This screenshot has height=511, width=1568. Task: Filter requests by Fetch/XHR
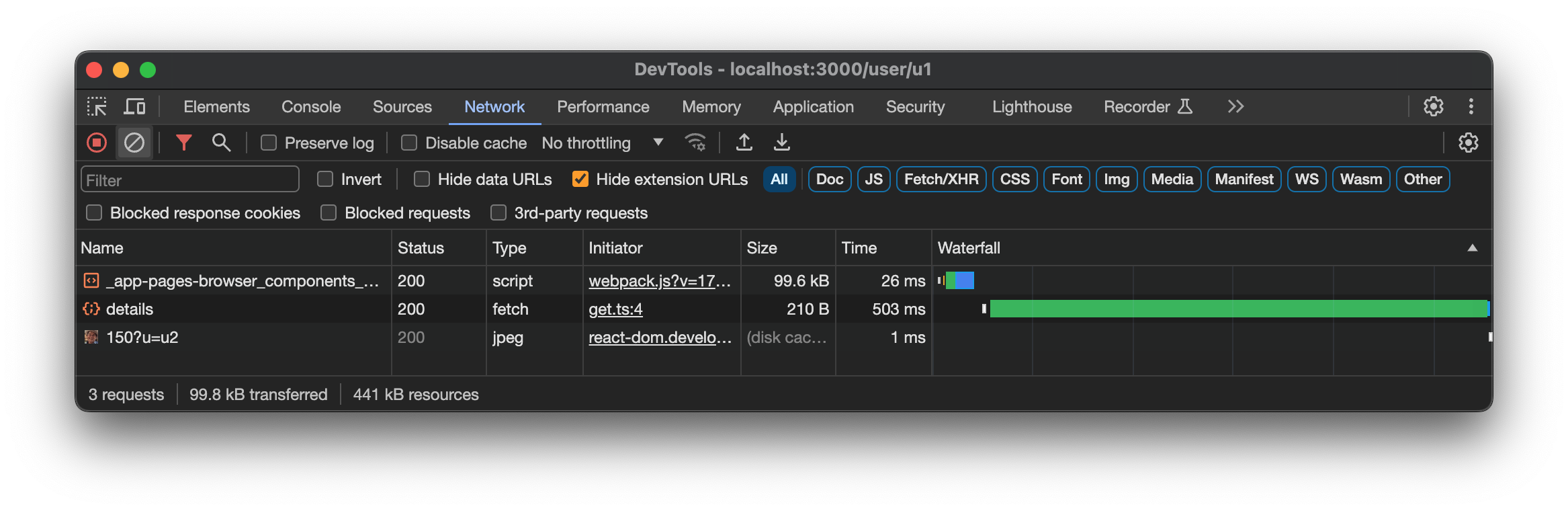point(941,180)
